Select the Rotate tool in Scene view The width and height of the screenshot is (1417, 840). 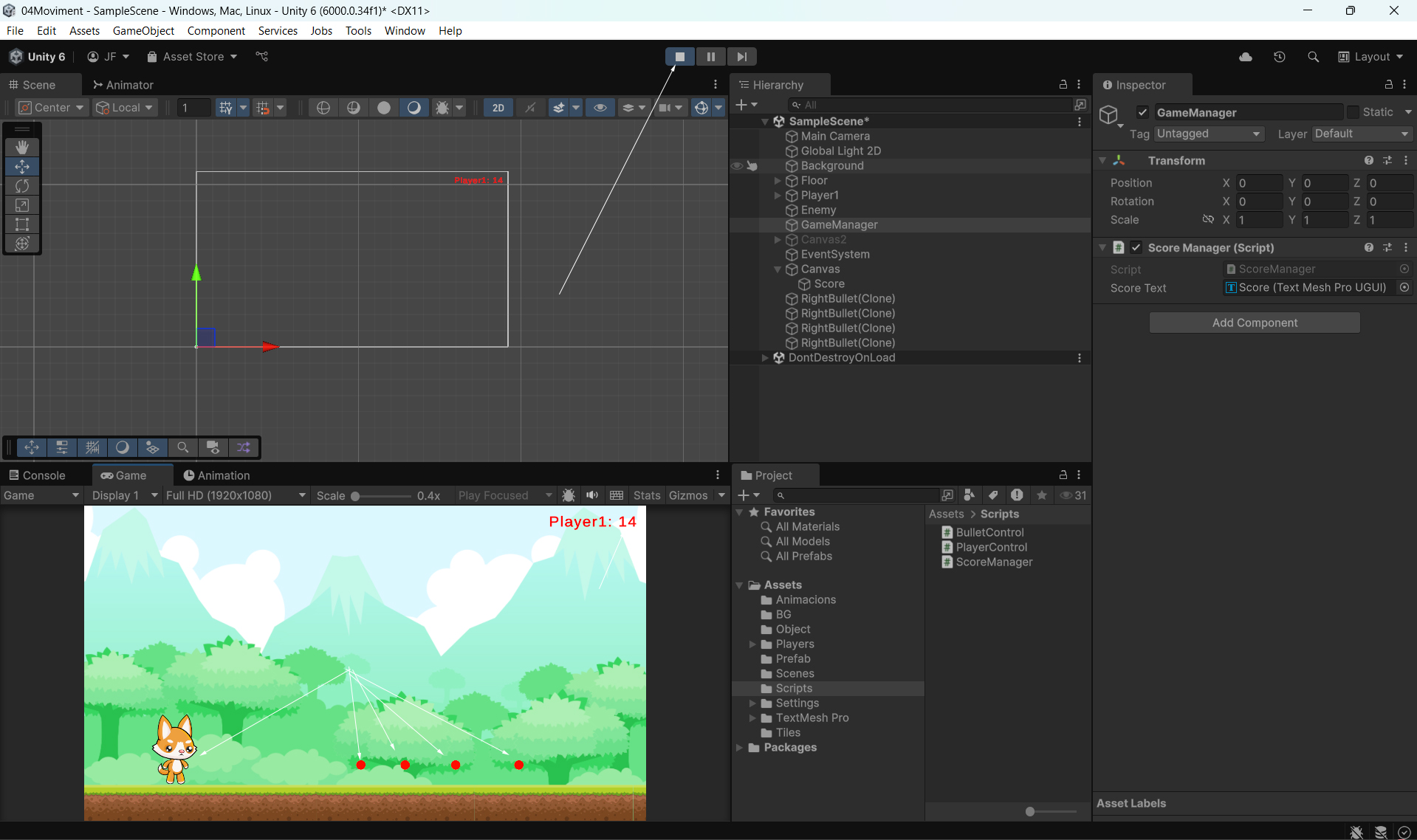(22, 186)
